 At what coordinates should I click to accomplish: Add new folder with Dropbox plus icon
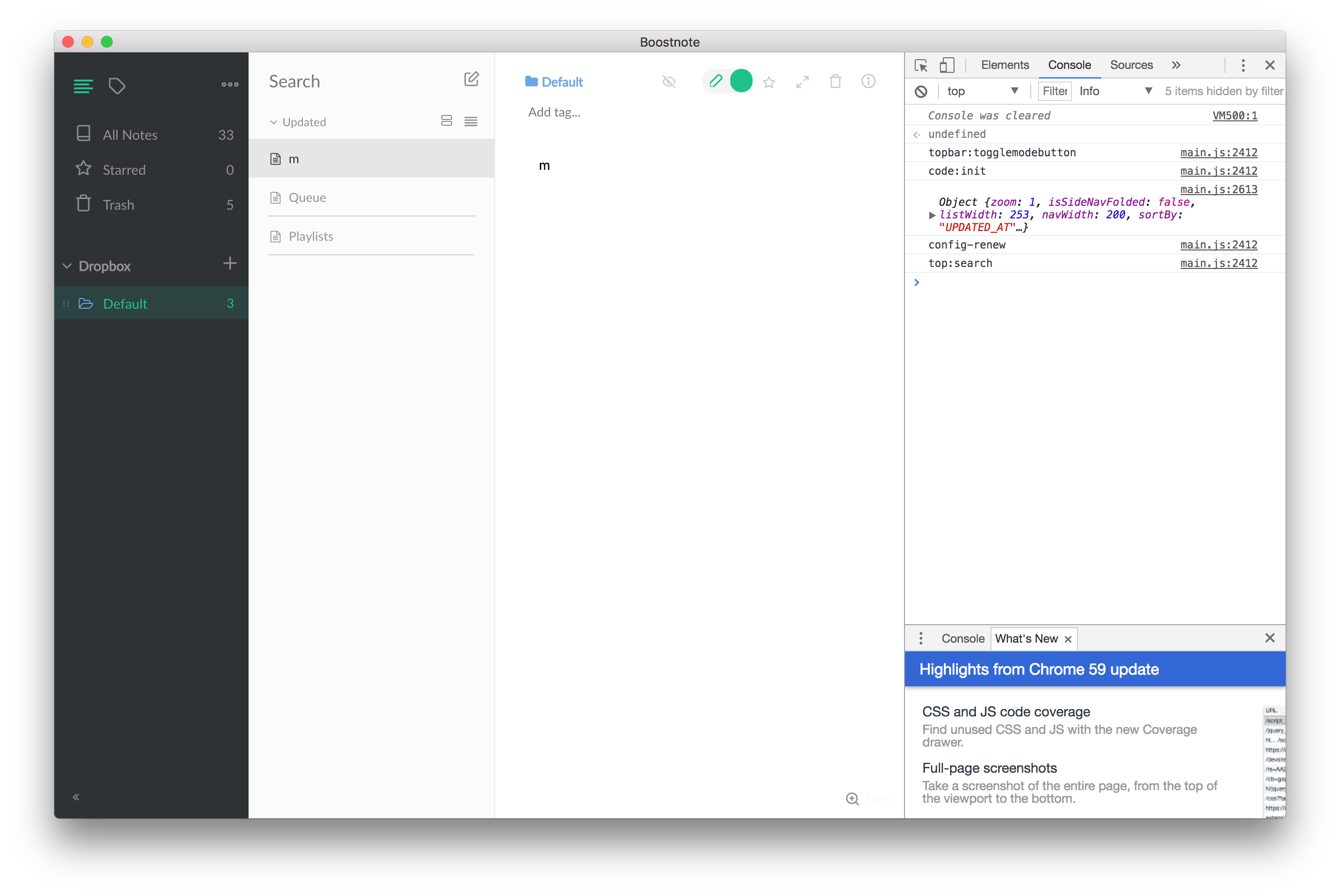coord(230,264)
